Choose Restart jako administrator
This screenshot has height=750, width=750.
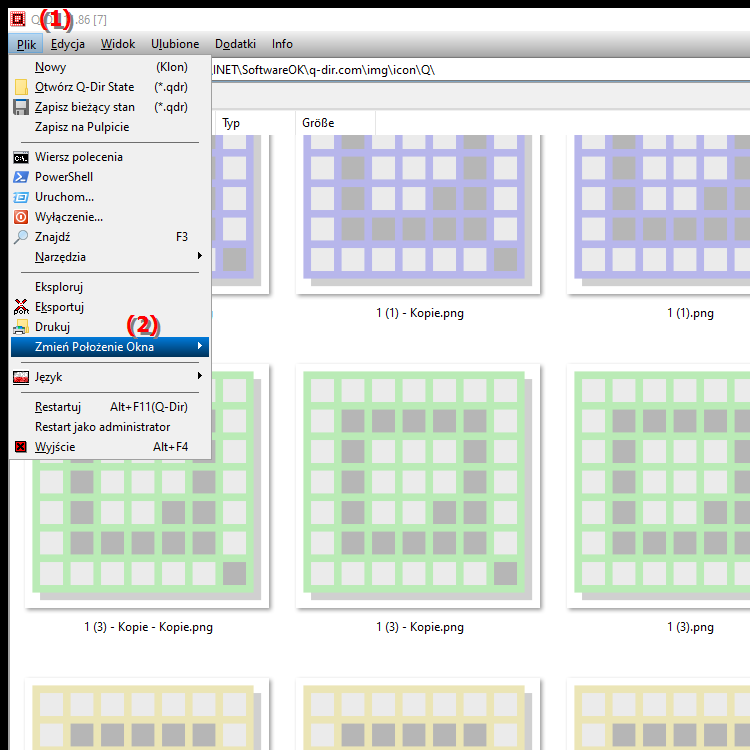click(x=110, y=427)
